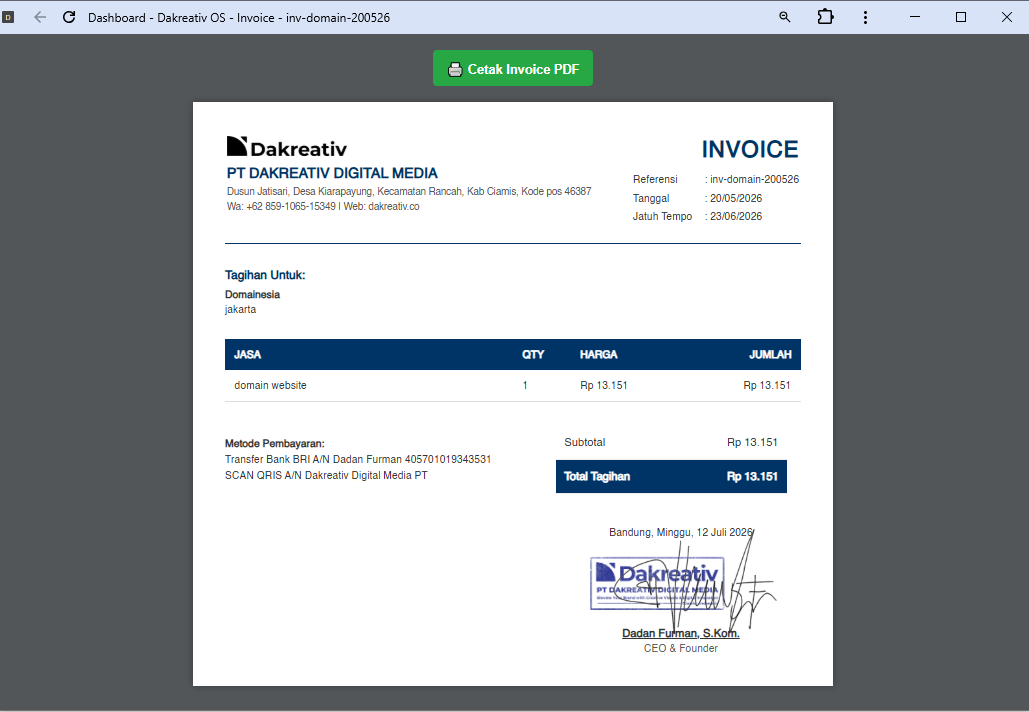Click the Jatuh Tempo date 23/06/2026
Viewport: 1029px width, 712px height.
pos(736,217)
